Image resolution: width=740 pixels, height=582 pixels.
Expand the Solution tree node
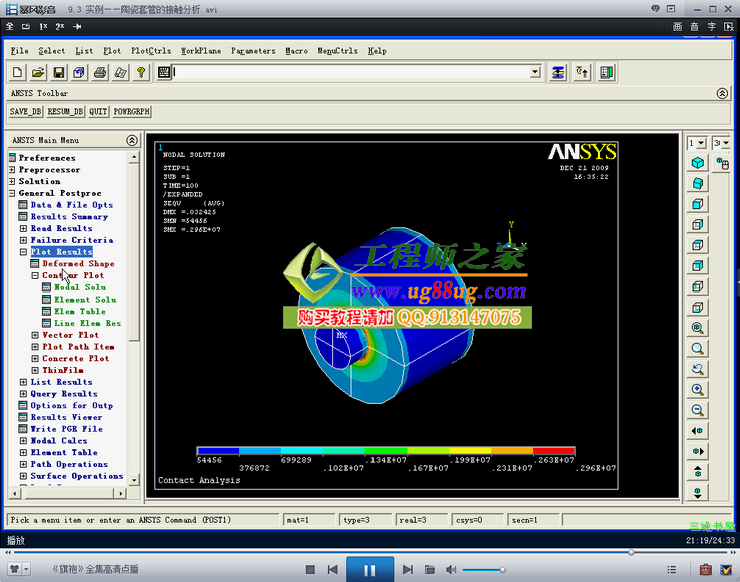[x=12, y=181]
